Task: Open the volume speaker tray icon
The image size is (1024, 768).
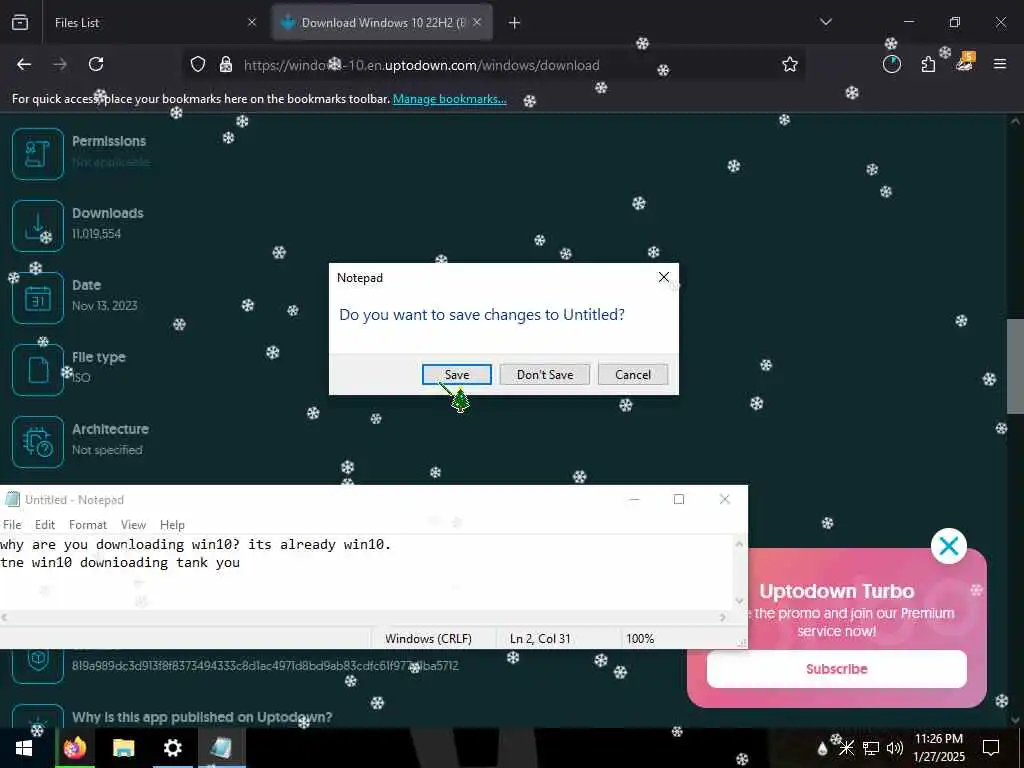Action: (x=894, y=748)
